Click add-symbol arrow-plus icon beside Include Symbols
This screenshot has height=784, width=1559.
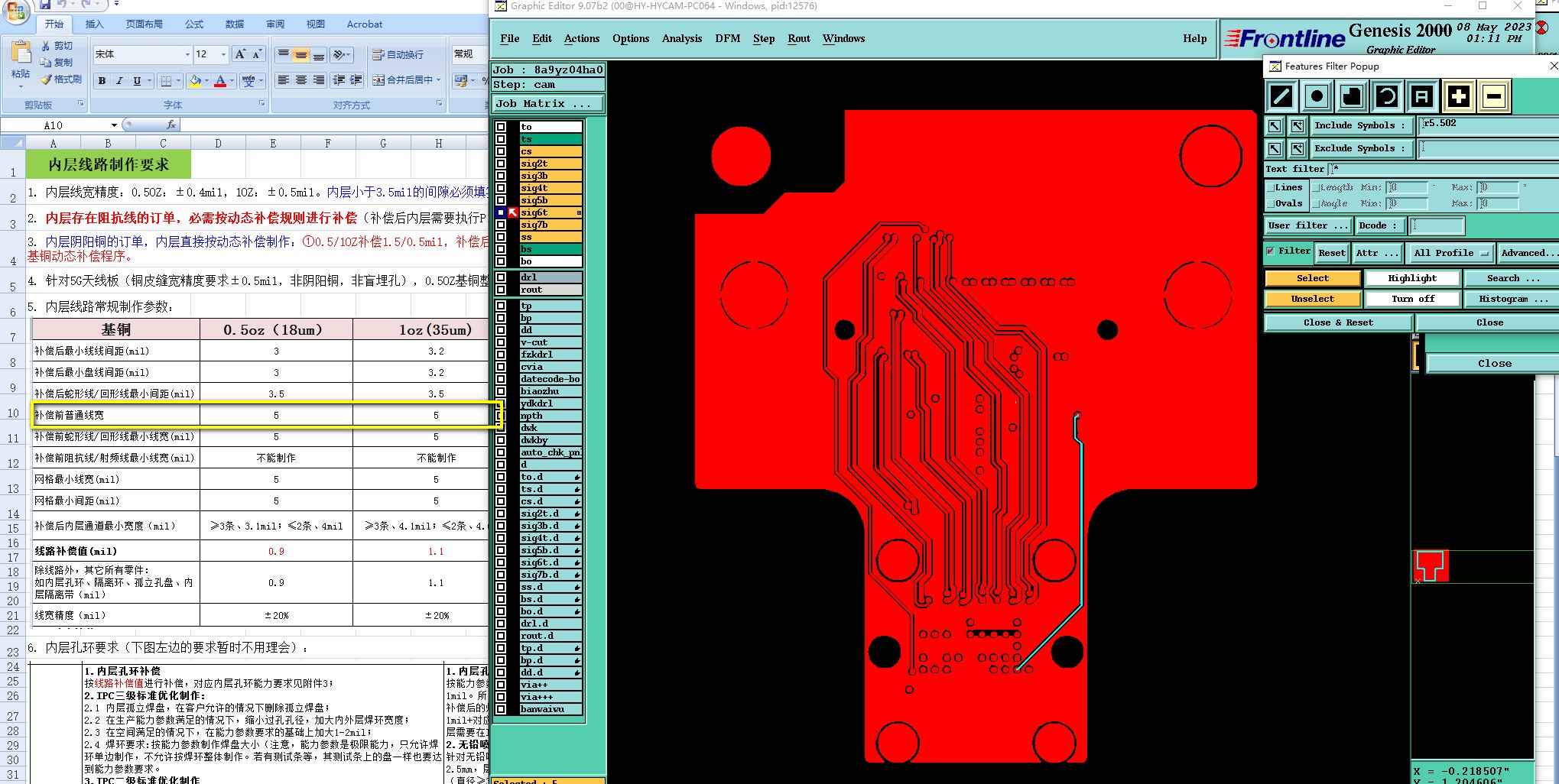point(1298,125)
